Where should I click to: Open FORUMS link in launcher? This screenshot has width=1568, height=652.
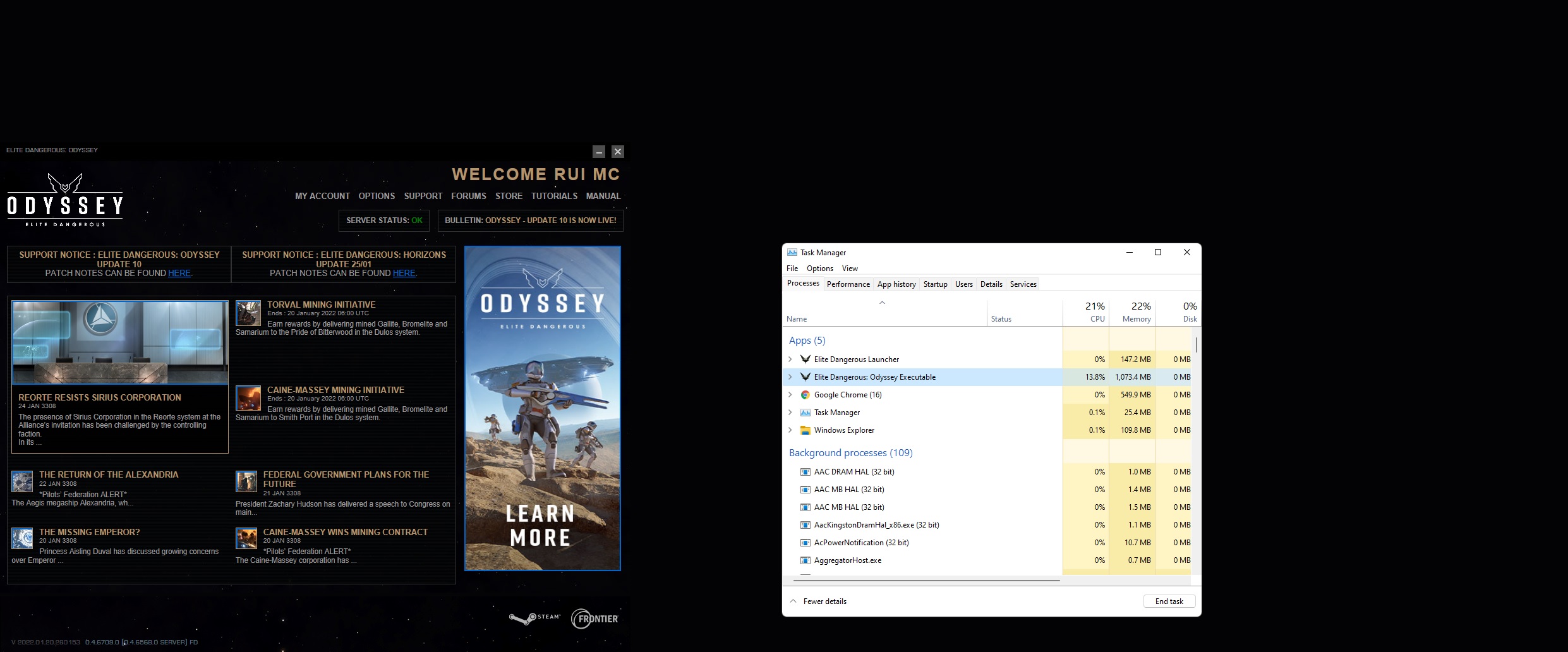point(469,196)
